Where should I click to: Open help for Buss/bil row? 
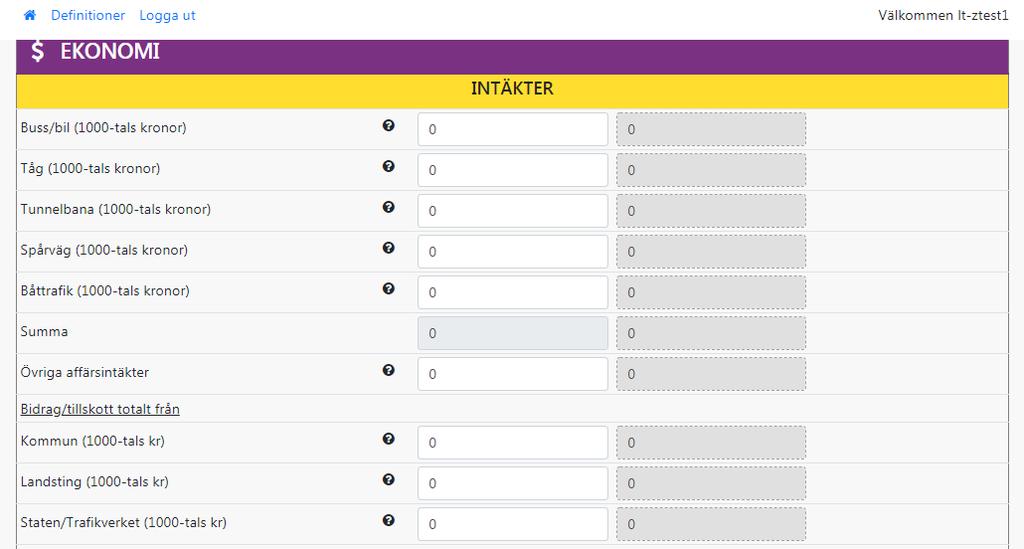389,125
